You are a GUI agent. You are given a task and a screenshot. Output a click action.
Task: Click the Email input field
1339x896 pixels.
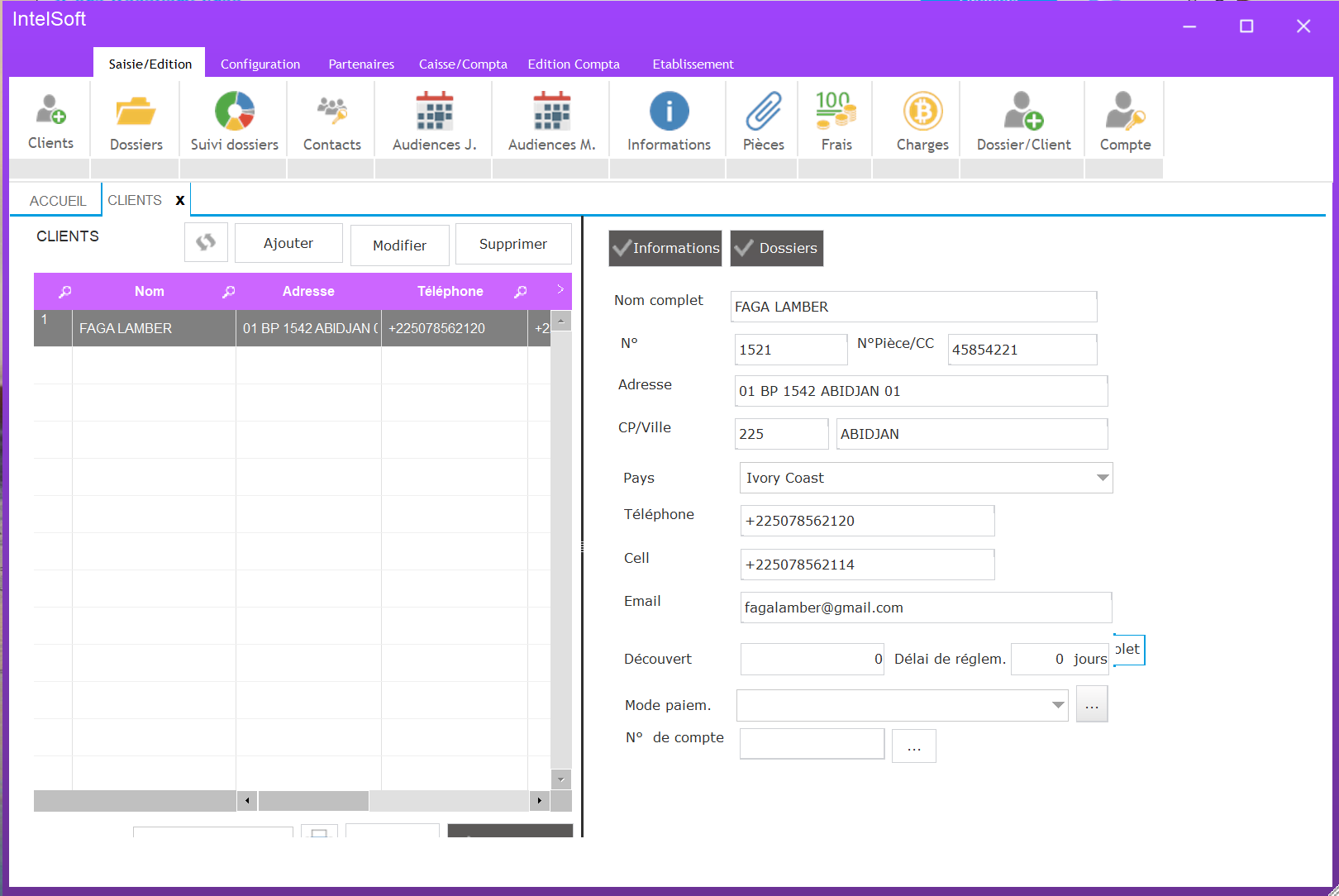point(925,608)
